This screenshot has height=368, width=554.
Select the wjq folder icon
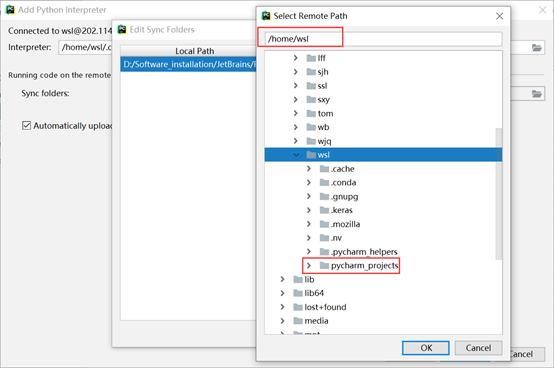311,141
